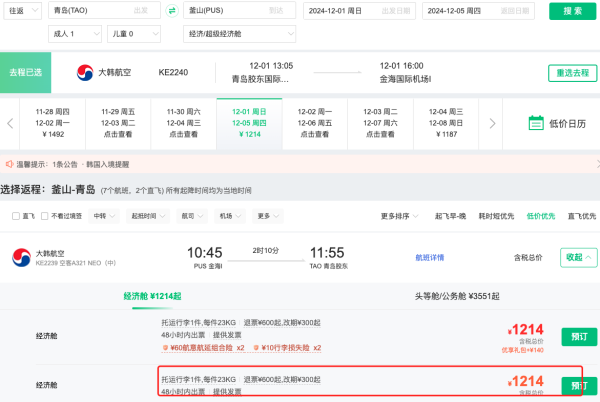The width and height of the screenshot is (600, 402).
Task: Swap departure and arrival cities icon
Action: (172, 11)
